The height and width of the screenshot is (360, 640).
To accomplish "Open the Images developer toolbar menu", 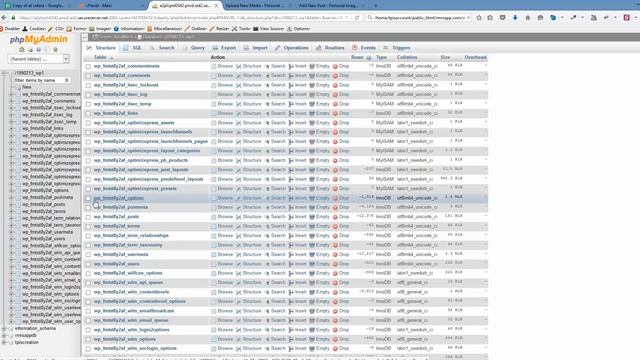I will coord(101,29).
